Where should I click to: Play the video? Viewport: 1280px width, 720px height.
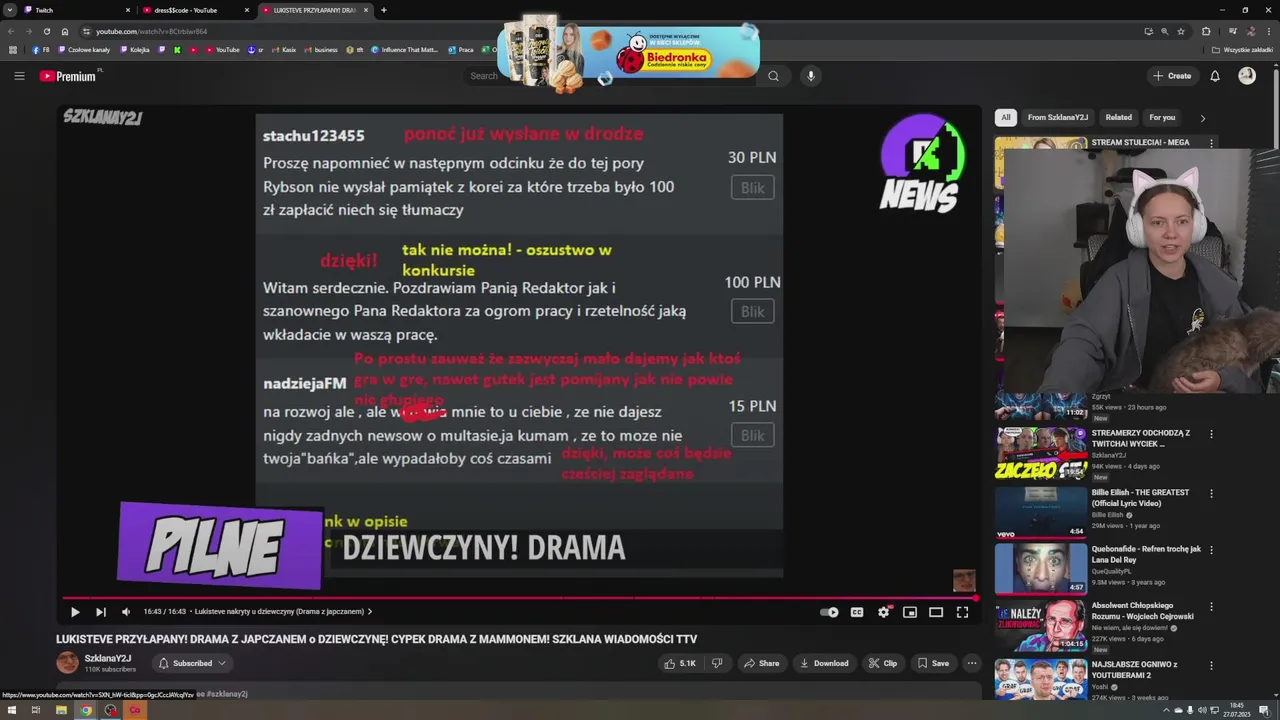(75, 612)
